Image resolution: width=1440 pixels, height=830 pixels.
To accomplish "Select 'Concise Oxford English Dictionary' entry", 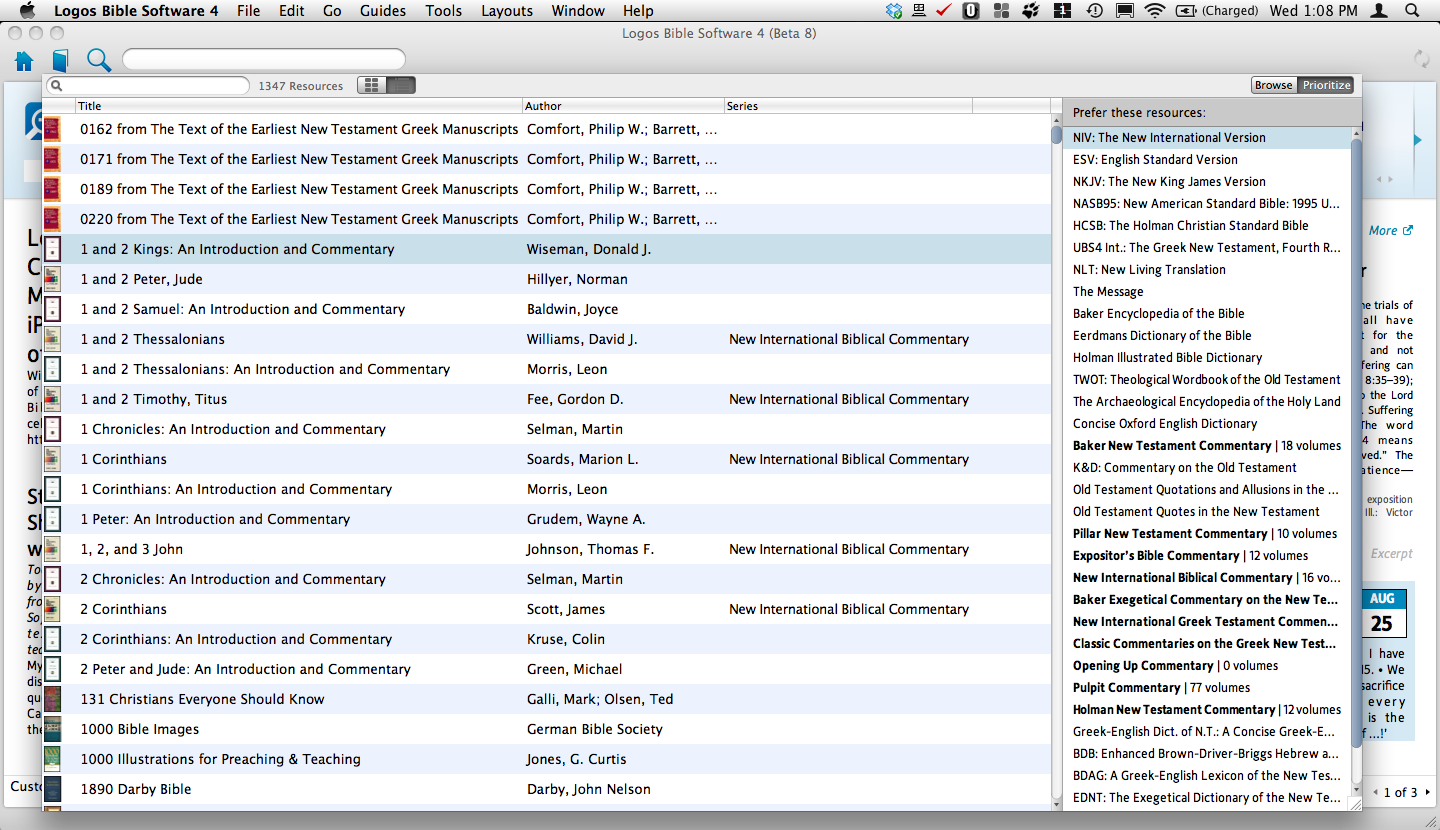I will pyautogui.click(x=1206, y=424).
